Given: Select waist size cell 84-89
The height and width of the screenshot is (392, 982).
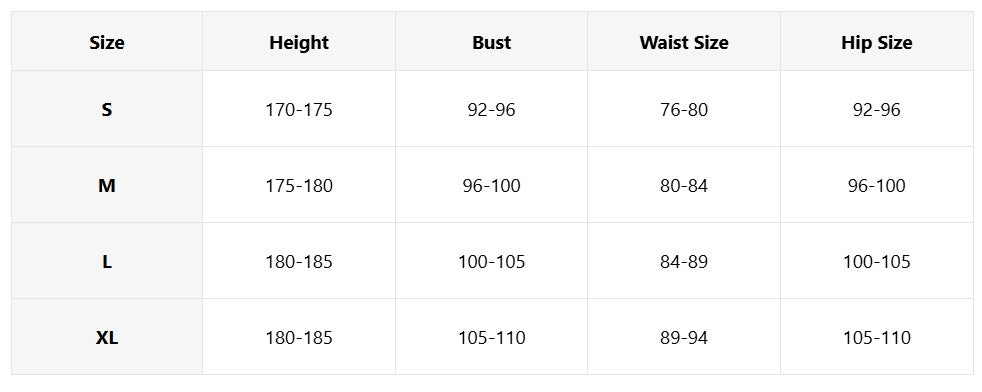Looking at the screenshot, I should [684, 261].
